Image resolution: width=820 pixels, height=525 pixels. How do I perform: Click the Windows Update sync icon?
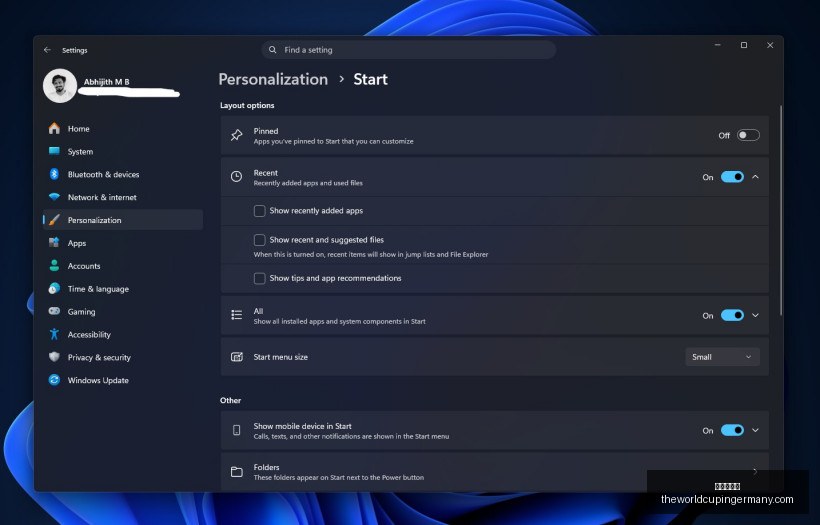(54, 380)
